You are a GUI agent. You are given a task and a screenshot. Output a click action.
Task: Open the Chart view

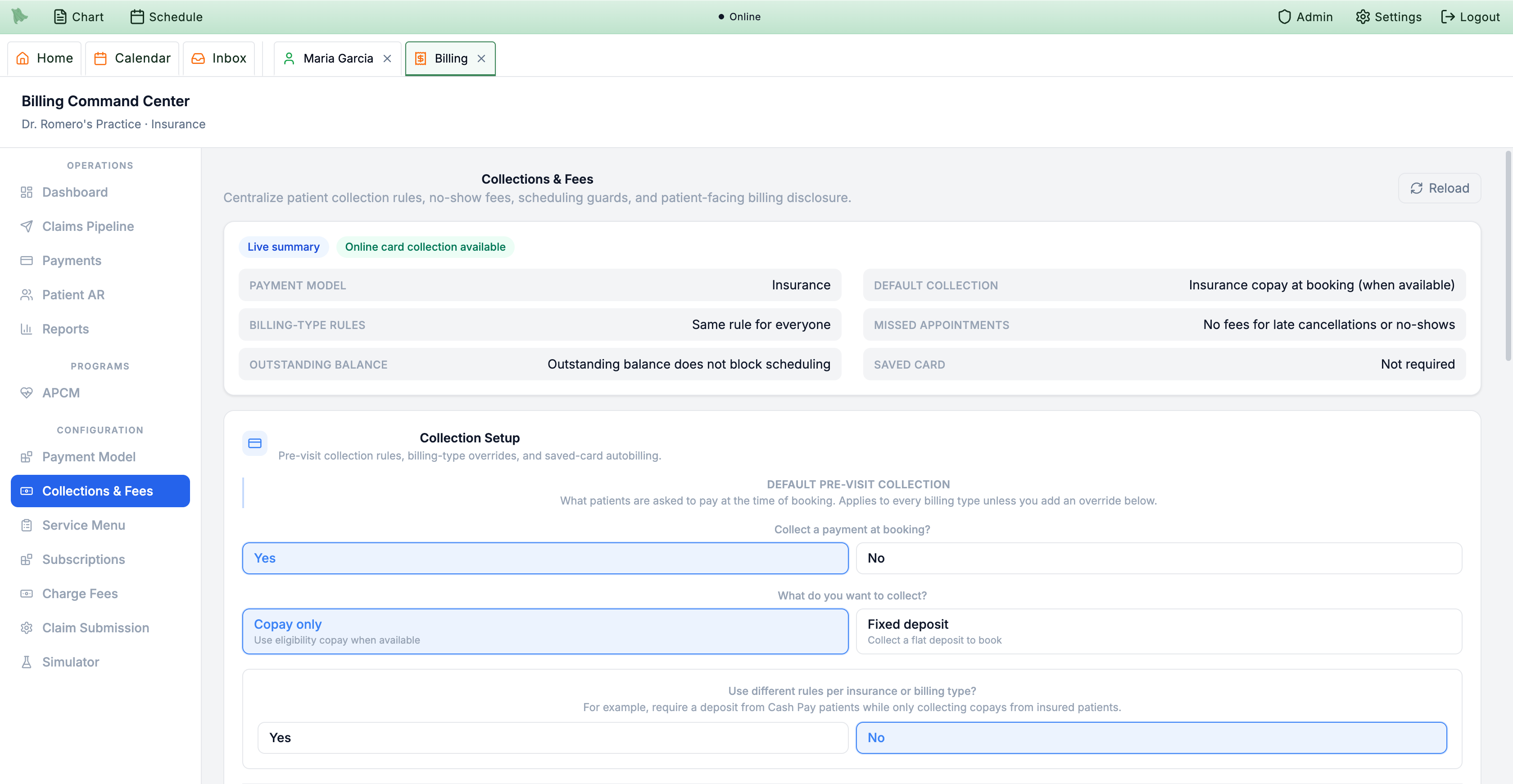pos(79,17)
